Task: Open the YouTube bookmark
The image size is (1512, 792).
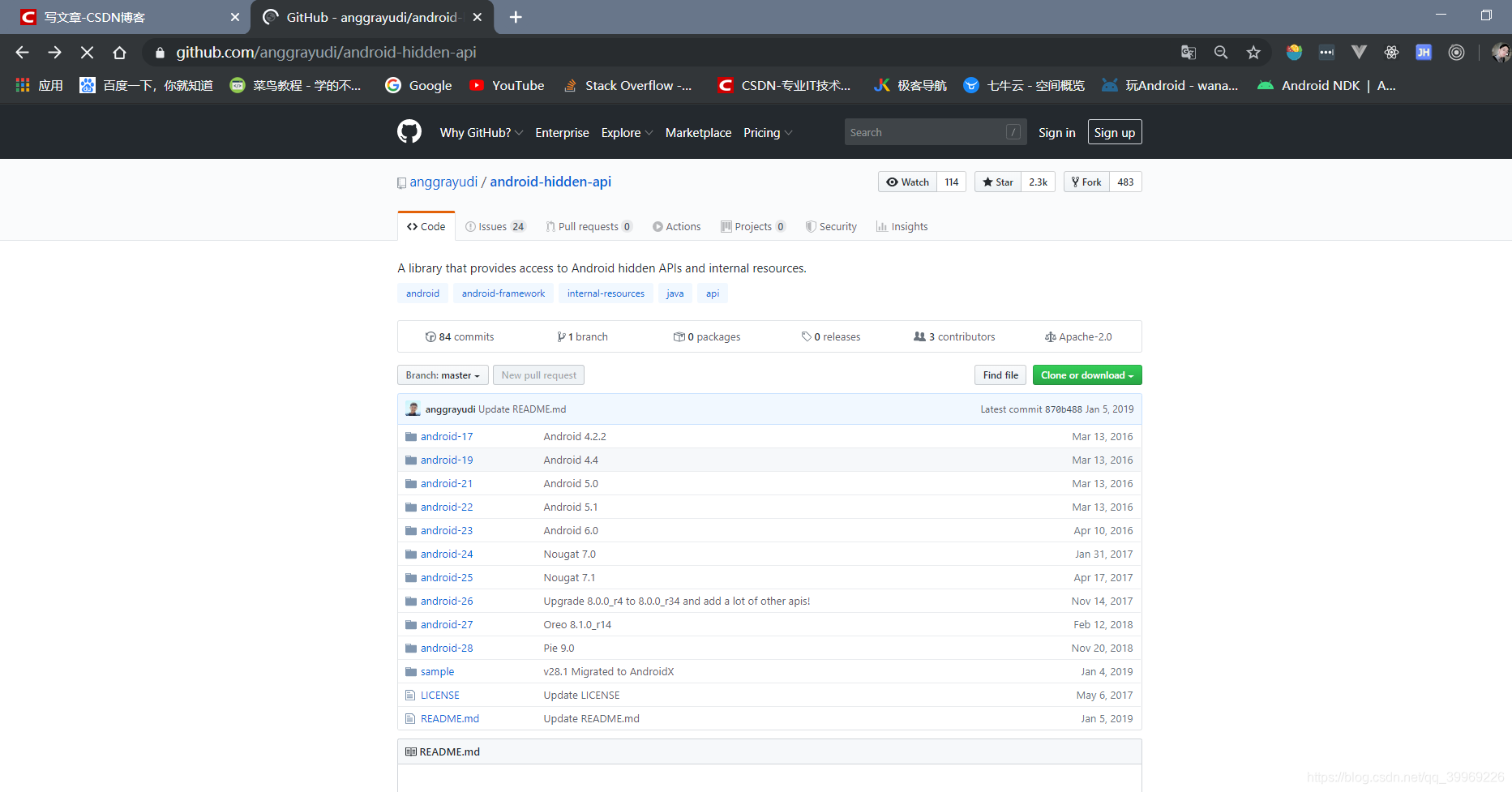Action: 506,85
